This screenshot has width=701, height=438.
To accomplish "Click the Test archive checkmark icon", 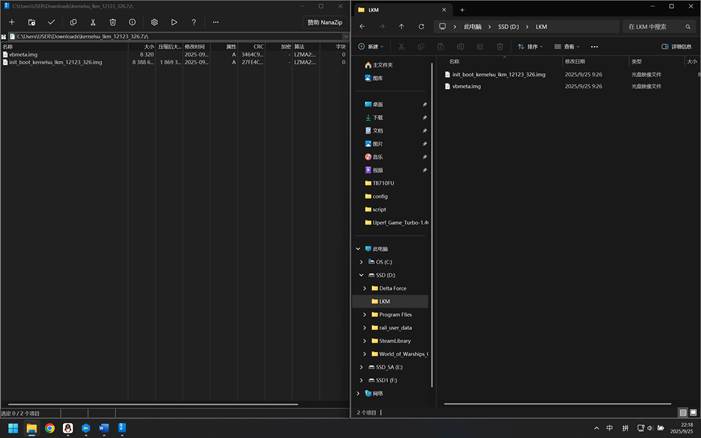I will point(52,22).
